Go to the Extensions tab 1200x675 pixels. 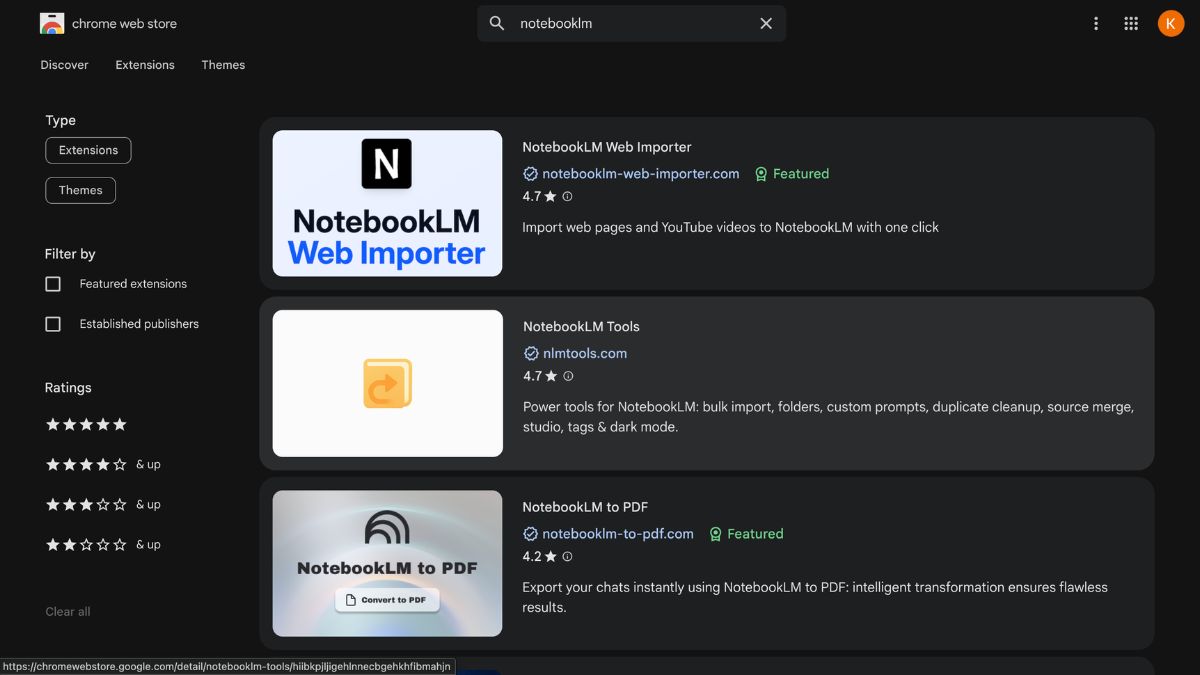(x=145, y=65)
